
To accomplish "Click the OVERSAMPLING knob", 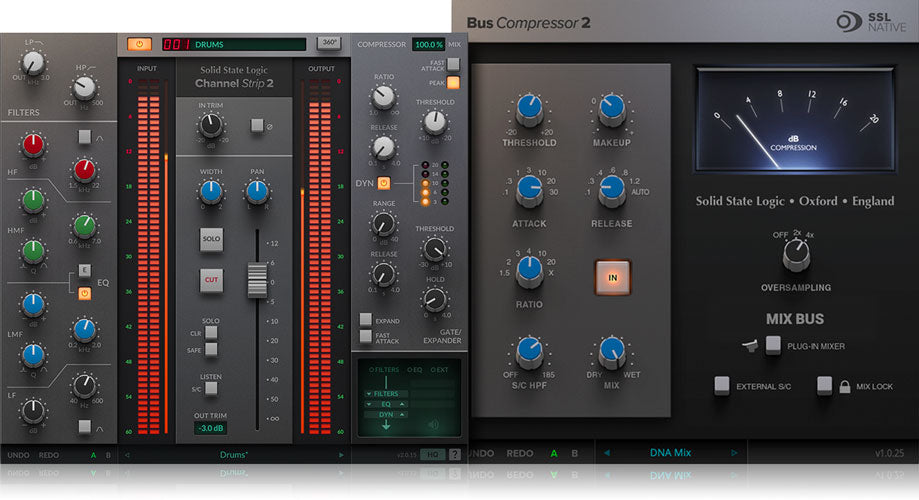I will [796, 254].
